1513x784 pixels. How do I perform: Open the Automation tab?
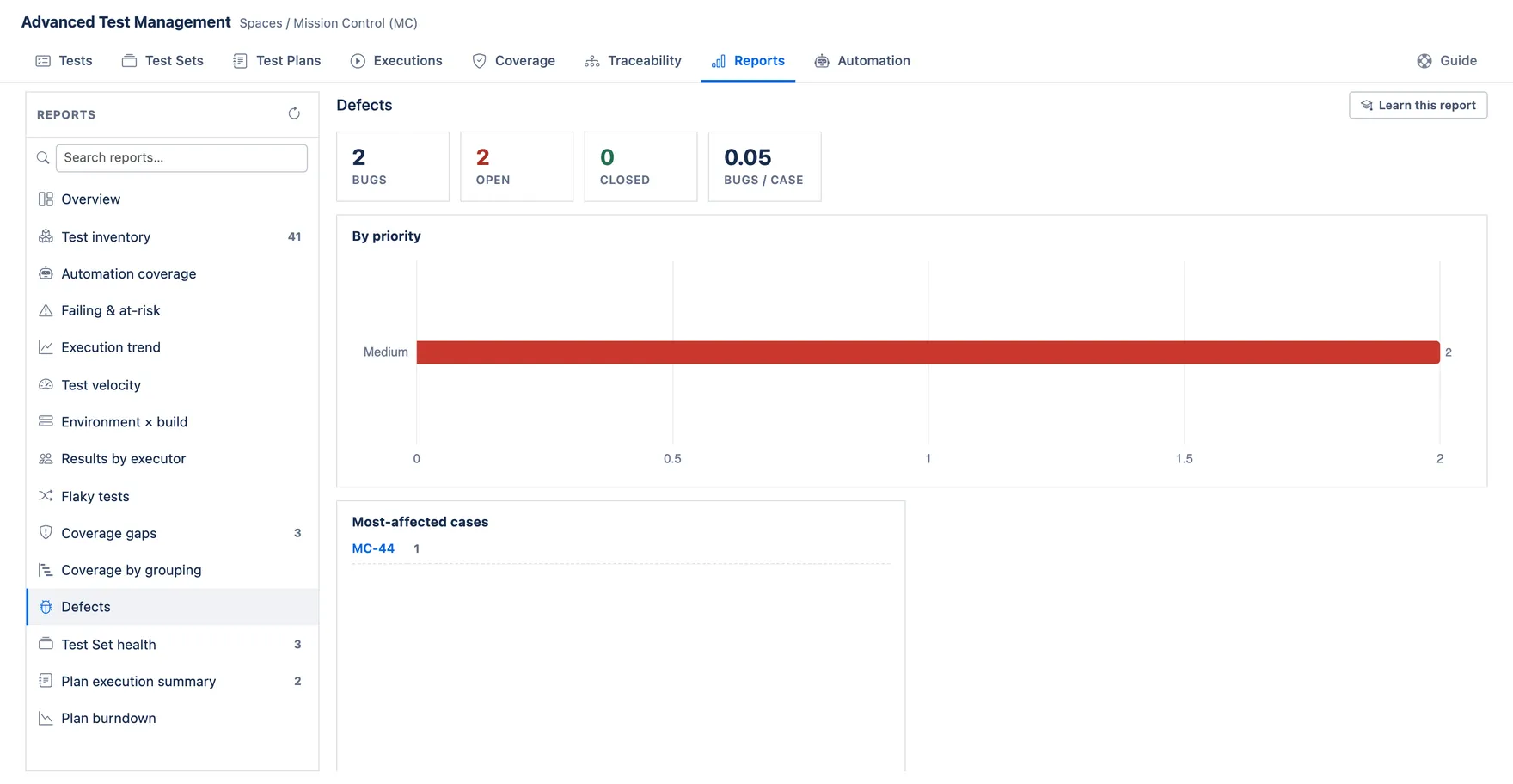click(x=862, y=61)
